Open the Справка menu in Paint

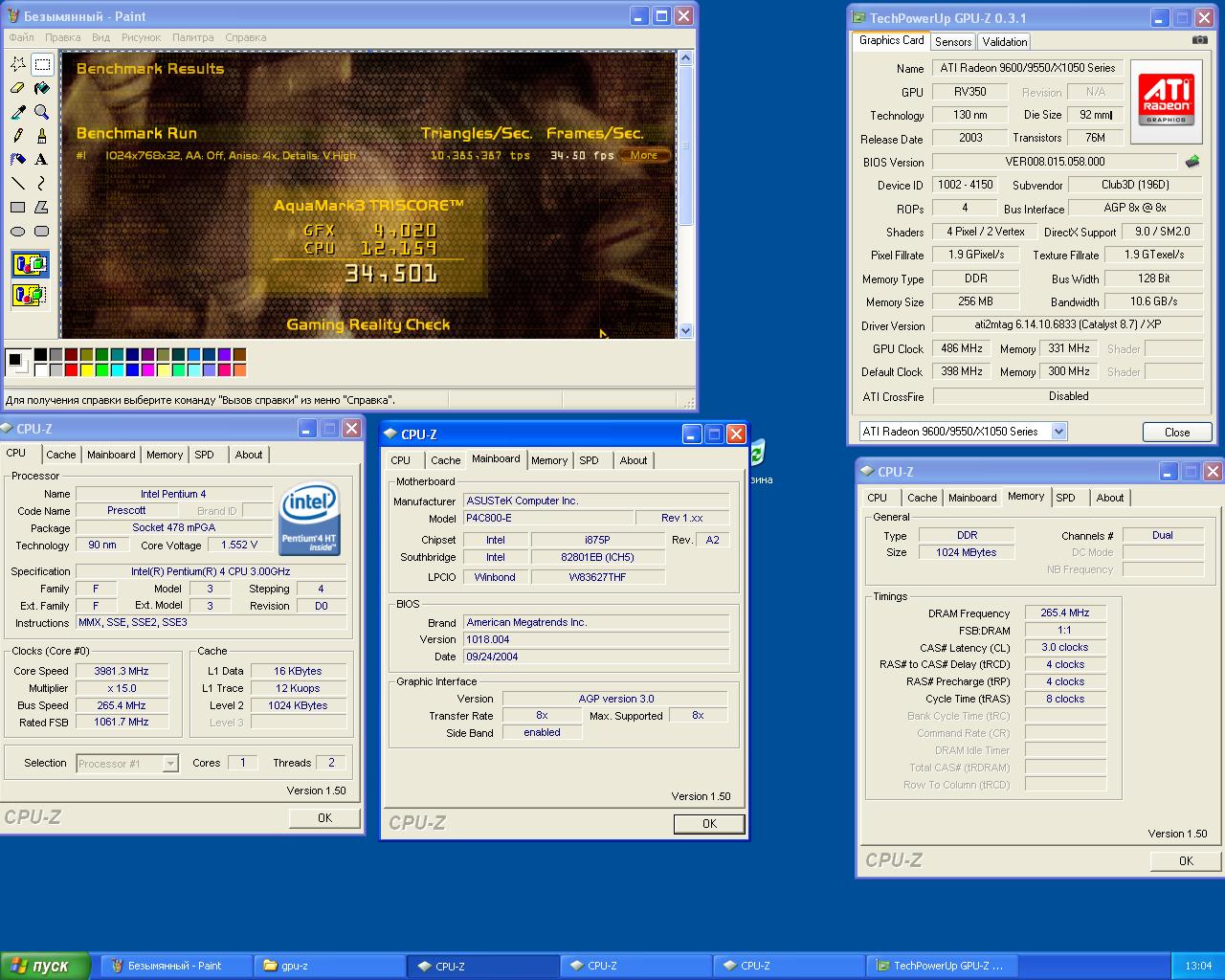[246, 37]
